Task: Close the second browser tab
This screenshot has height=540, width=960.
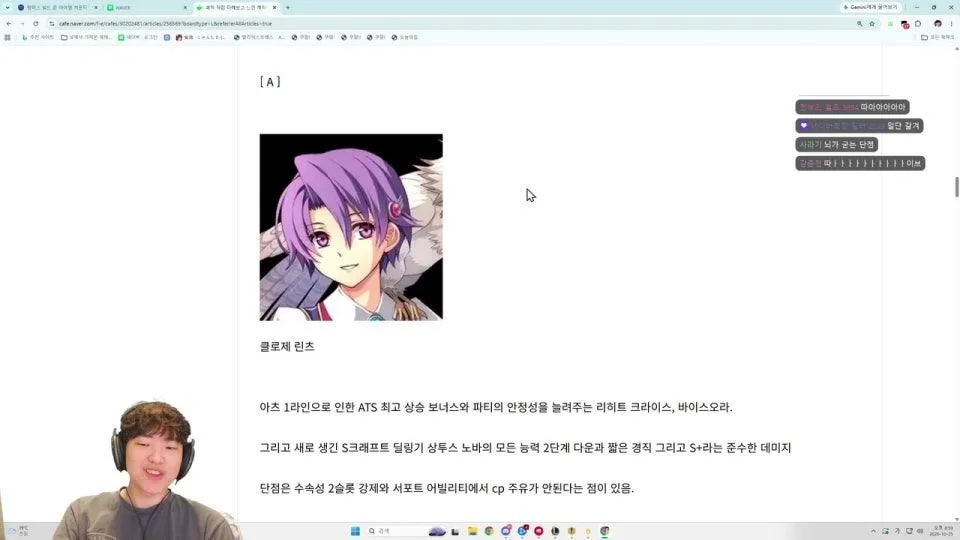Action: click(x=185, y=7)
